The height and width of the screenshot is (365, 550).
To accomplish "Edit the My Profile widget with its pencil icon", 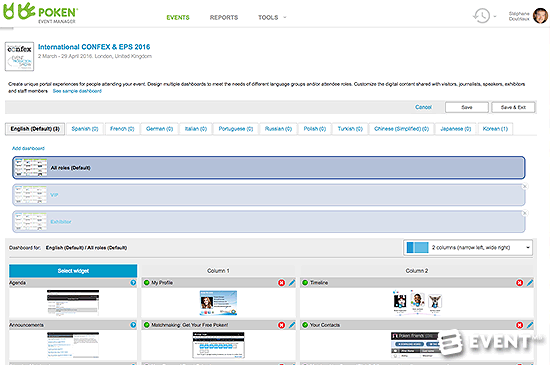I will [x=292, y=283].
